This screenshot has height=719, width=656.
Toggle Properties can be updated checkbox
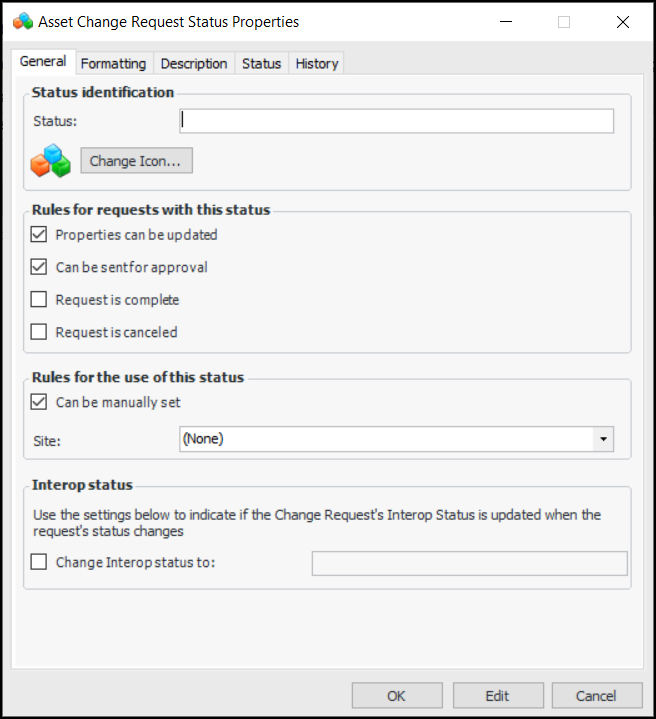point(39,235)
